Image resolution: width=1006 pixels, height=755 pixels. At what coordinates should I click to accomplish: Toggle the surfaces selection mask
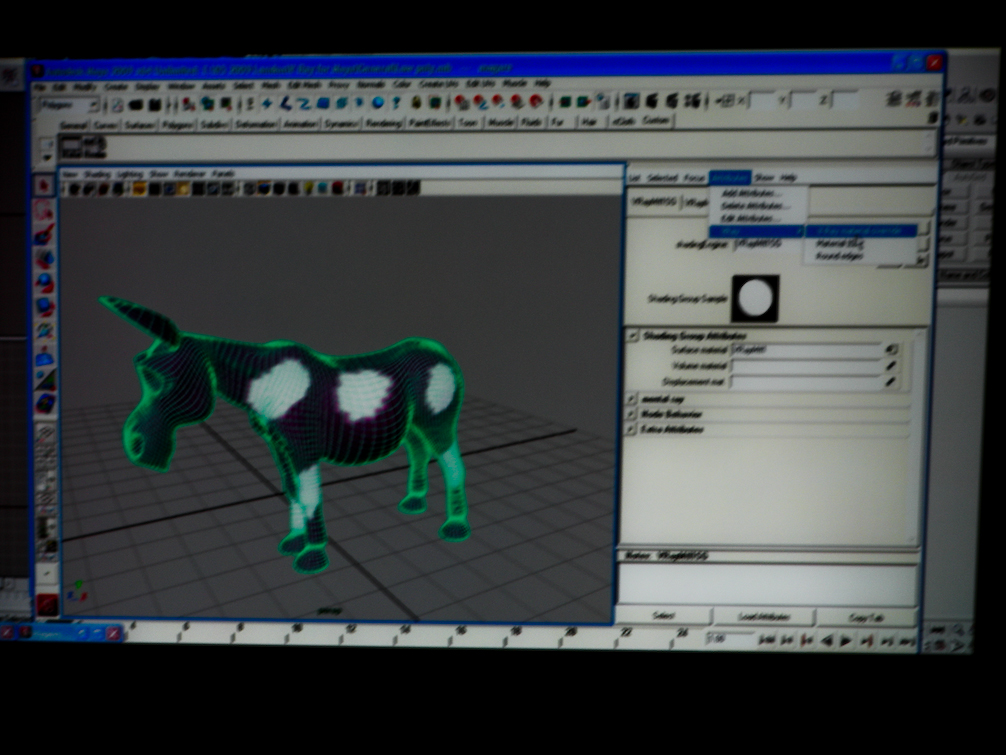point(324,103)
